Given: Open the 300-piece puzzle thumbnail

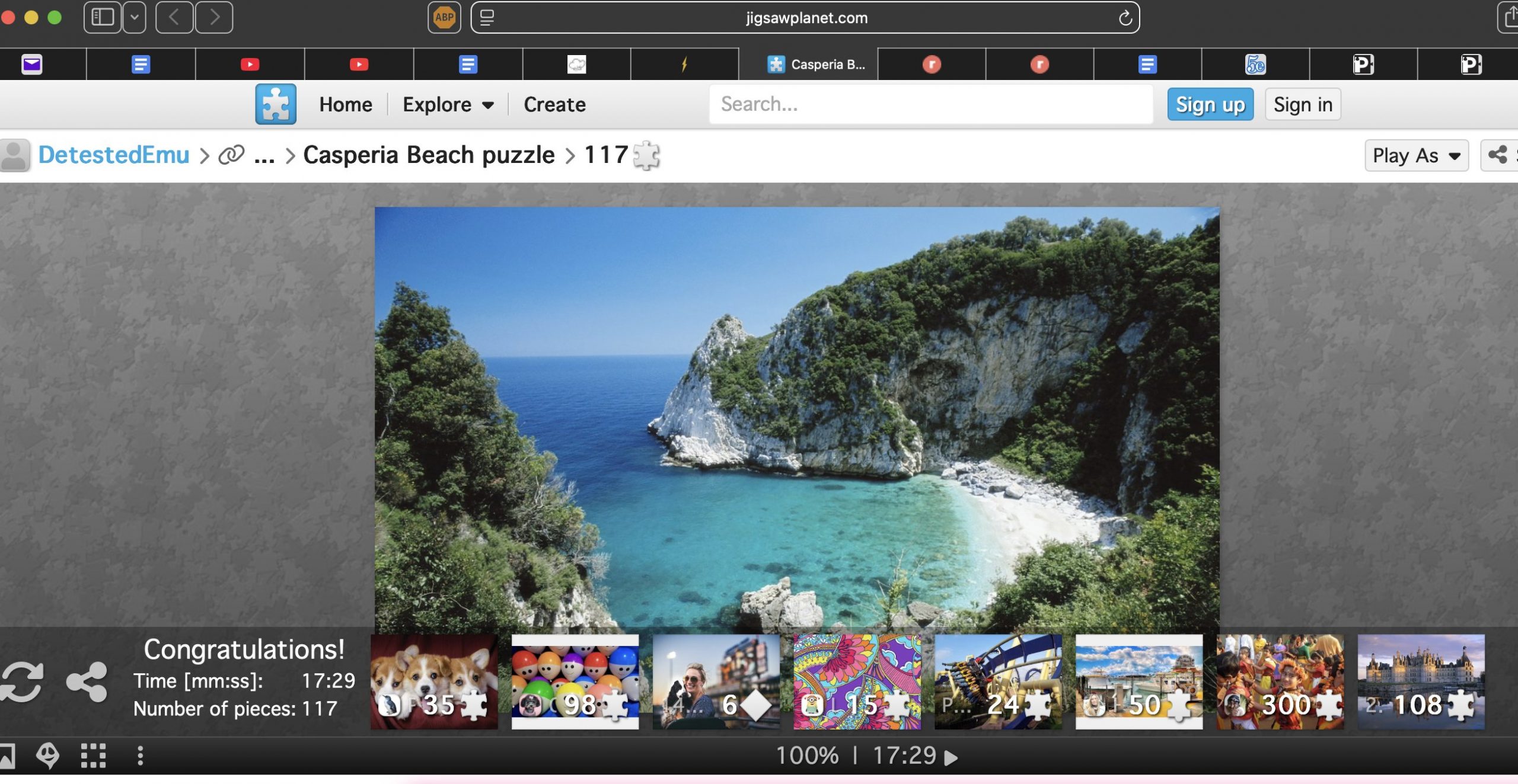Looking at the screenshot, I should (1280, 681).
